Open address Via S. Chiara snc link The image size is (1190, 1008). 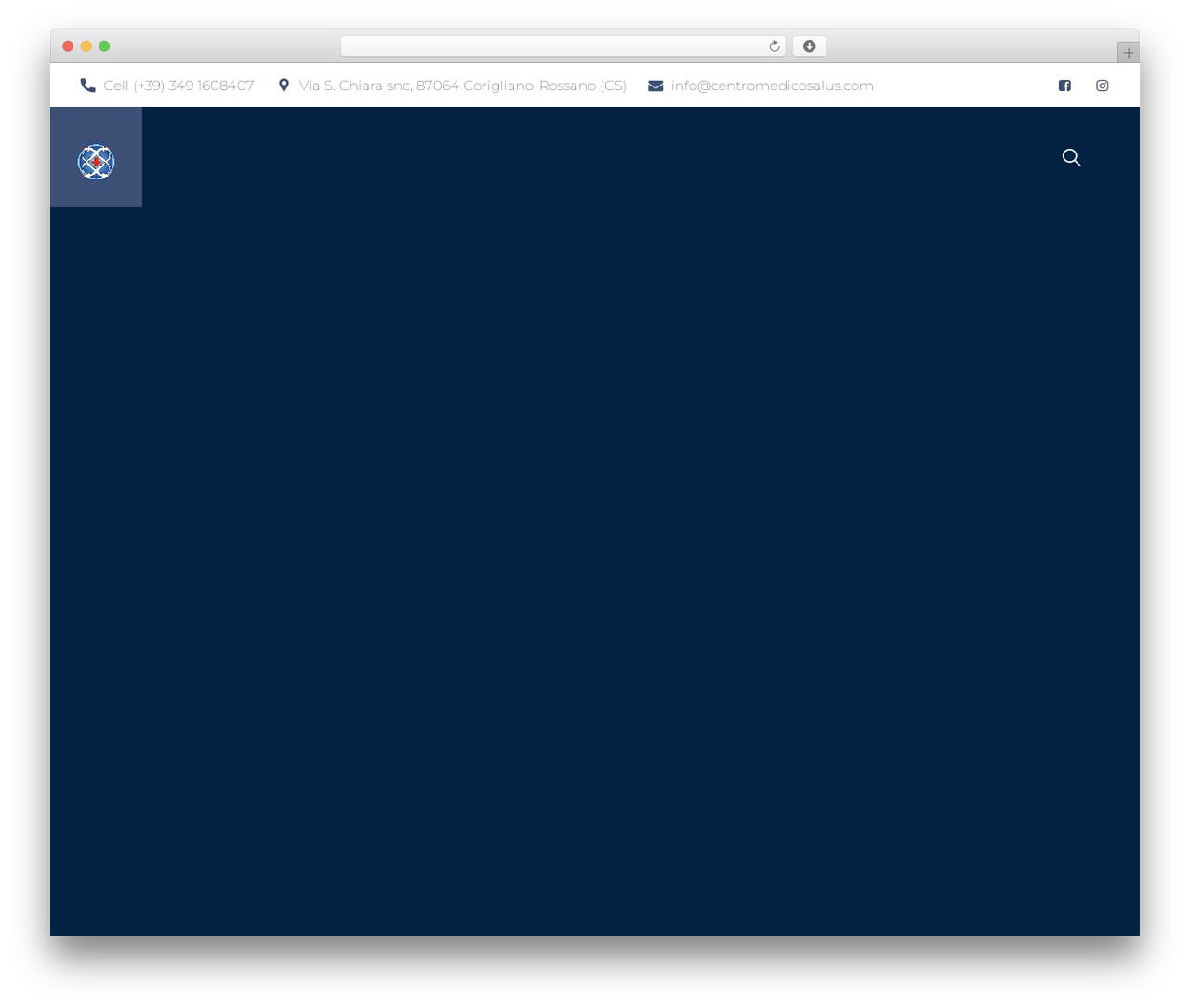tap(463, 86)
